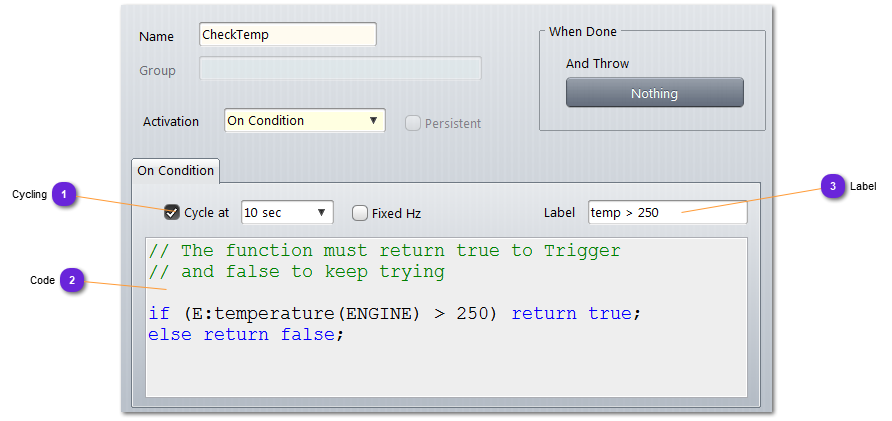Uncheck the Cycle at checkbox
This screenshot has height=421, width=892.
click(x=172, y=212)
